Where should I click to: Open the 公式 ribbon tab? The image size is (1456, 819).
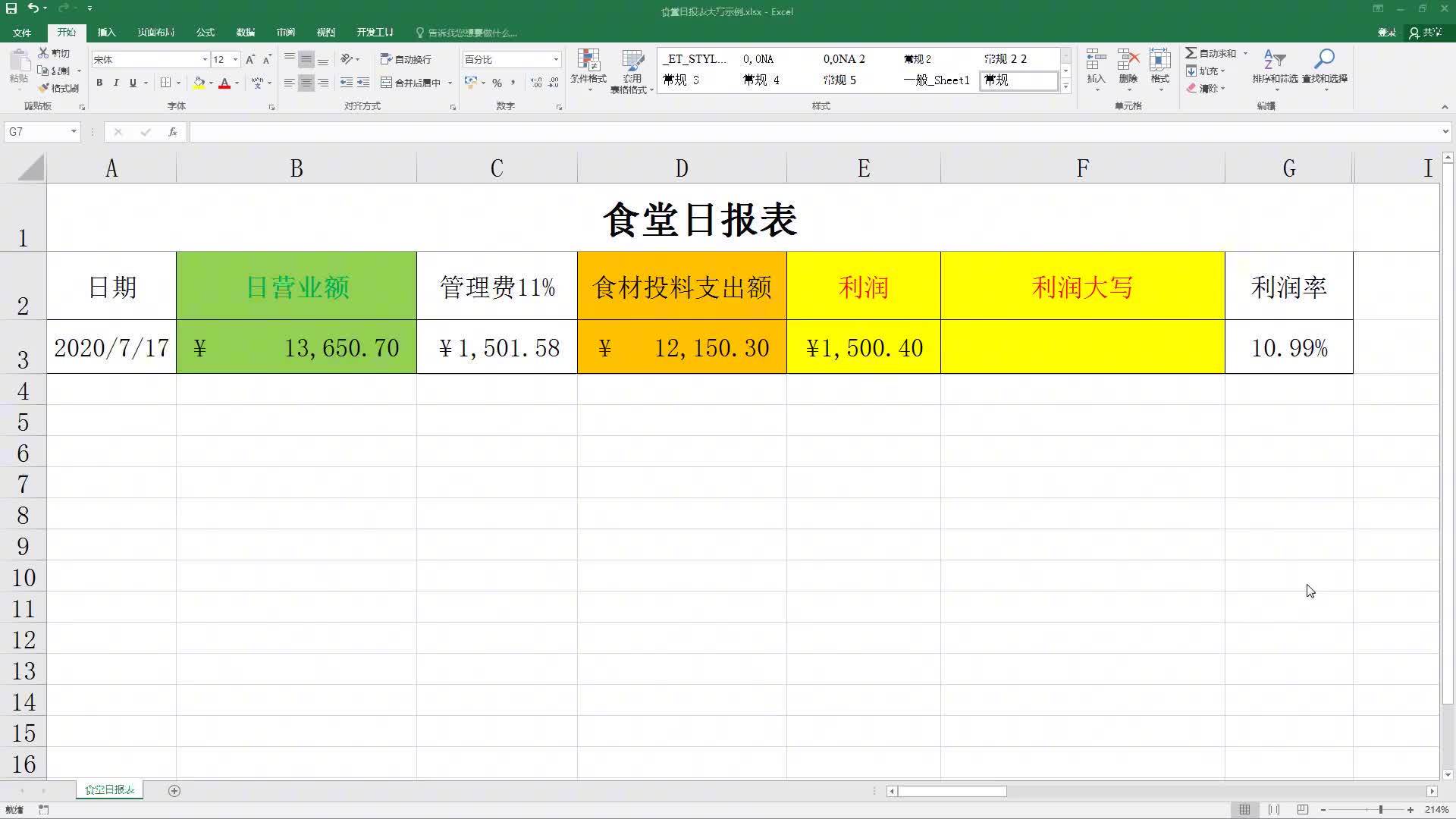tap(204, 32)
